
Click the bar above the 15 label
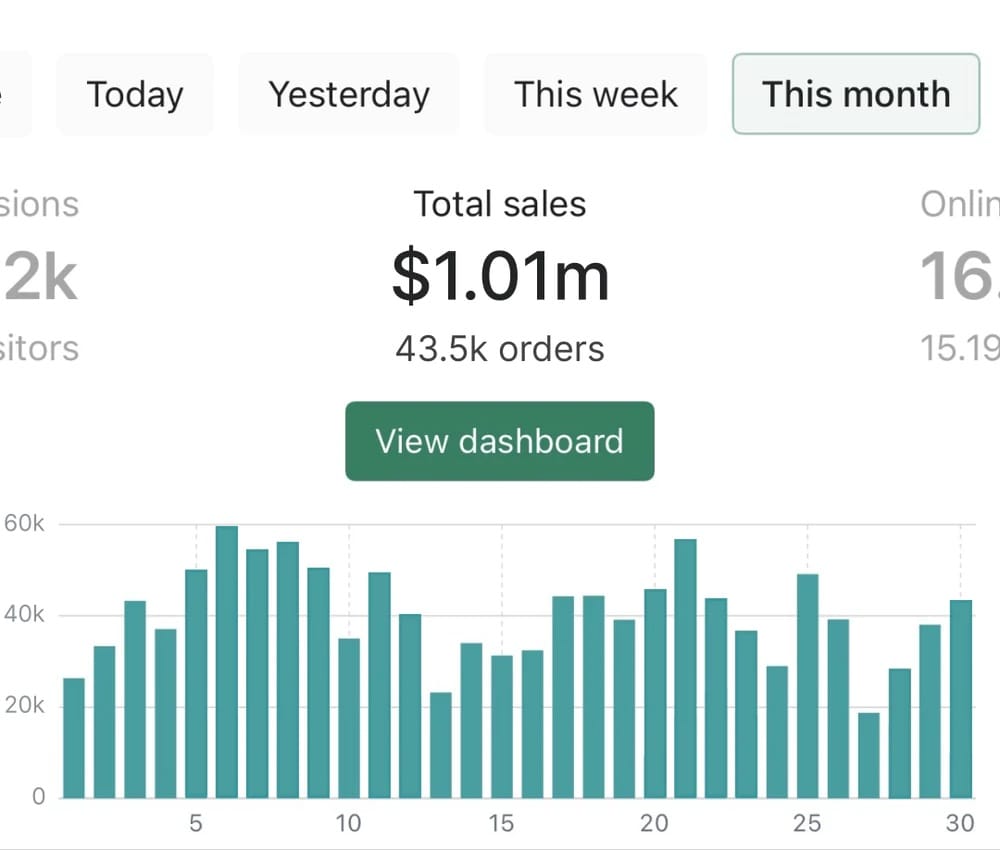click(502, 727)
